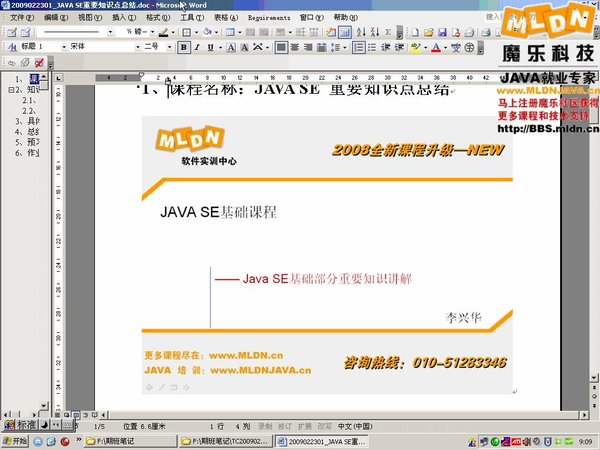
Task: Open the 插入 (Insert) menu
Action: click(124, 18)
